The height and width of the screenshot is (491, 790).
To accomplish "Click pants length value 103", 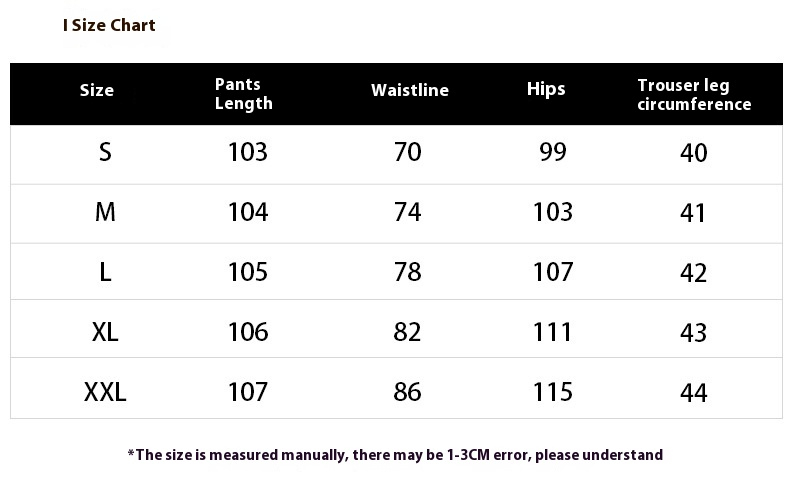I will (248, 152).
